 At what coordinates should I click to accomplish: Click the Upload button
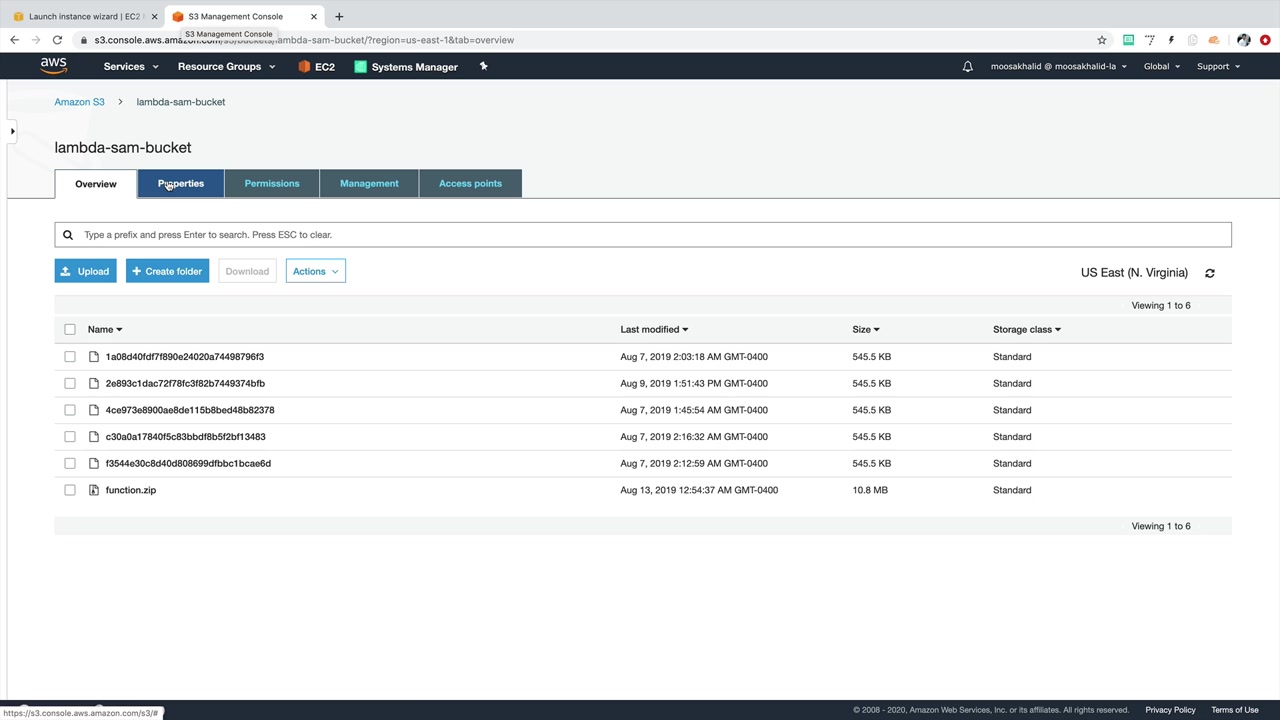pos(85,271)
